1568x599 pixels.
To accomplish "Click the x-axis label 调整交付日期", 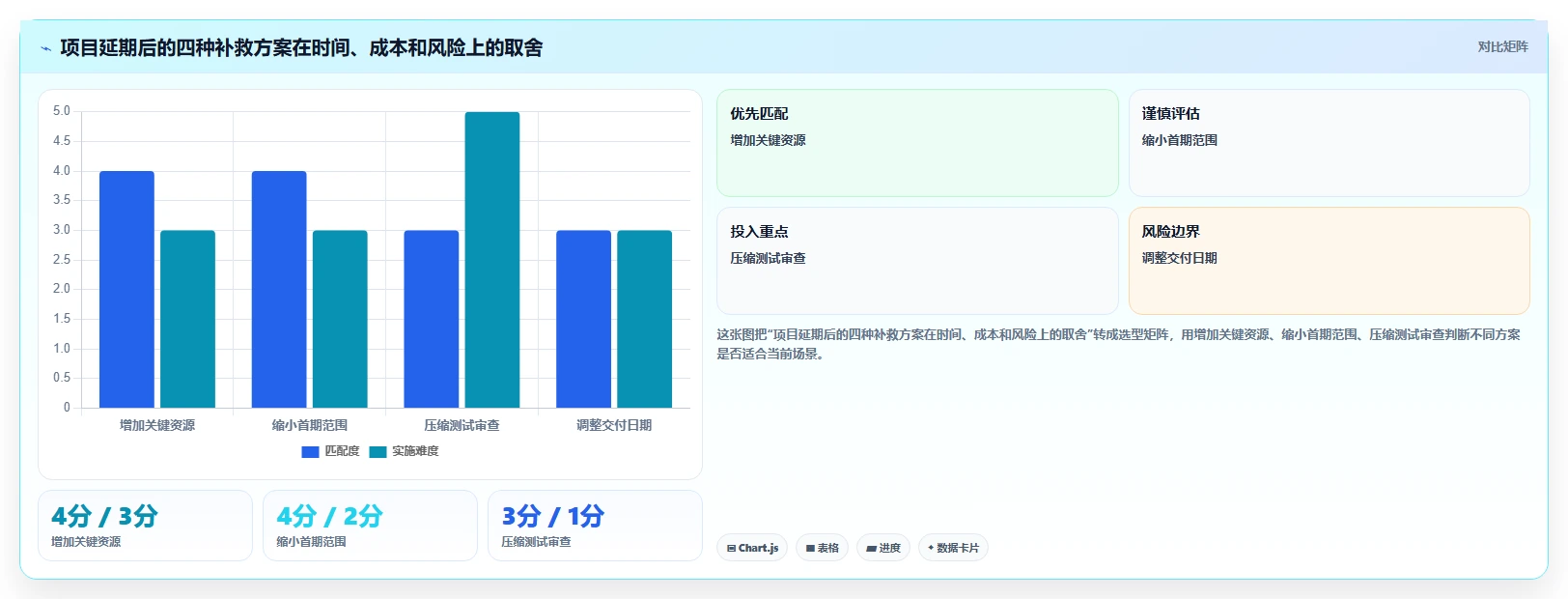I will (x=614, y=425).
